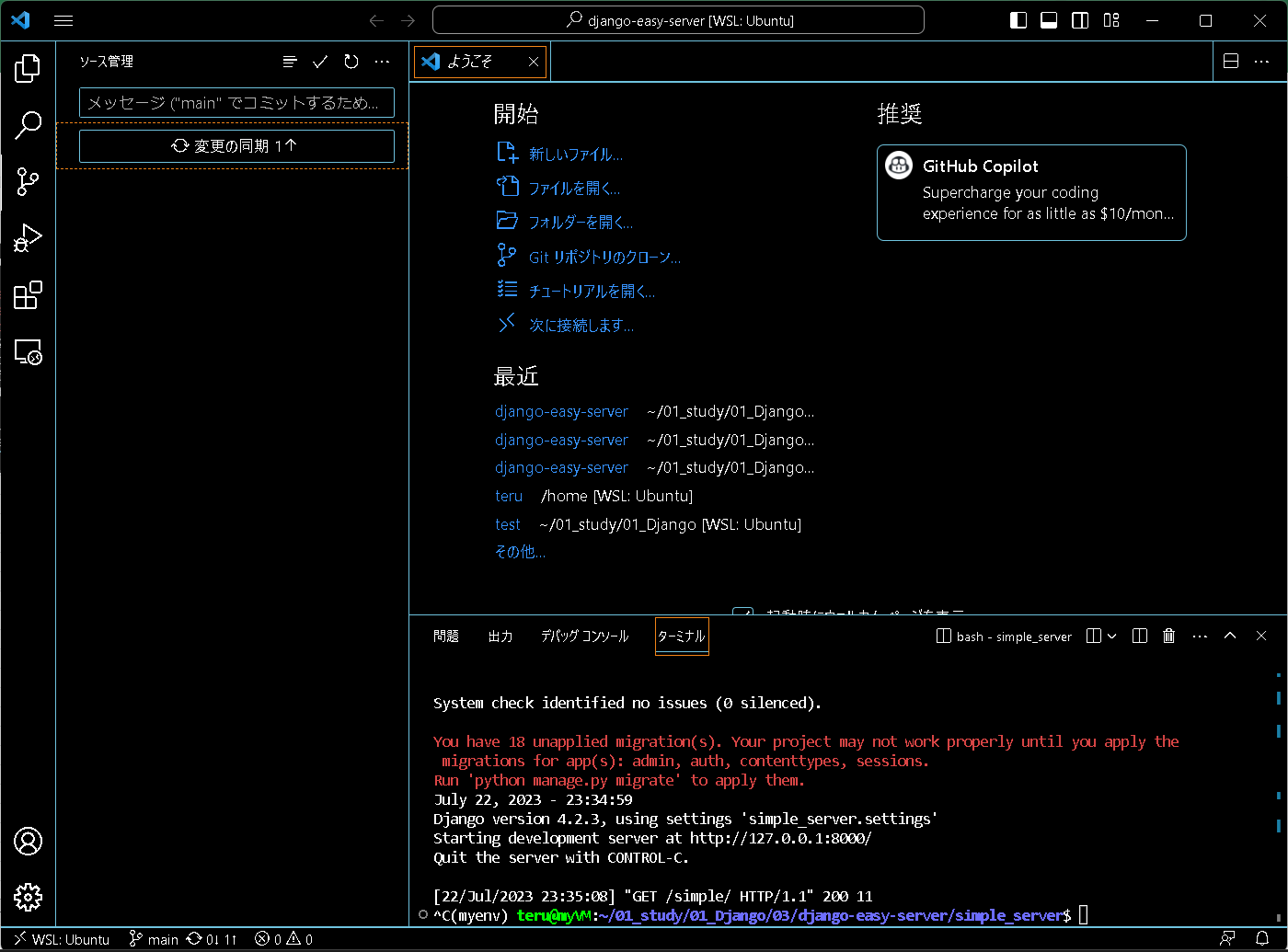Click the WSL: Ubuntu remote indicator
Image resolution: width=1288 pixels, height=952 pixels.
(61, 939)
